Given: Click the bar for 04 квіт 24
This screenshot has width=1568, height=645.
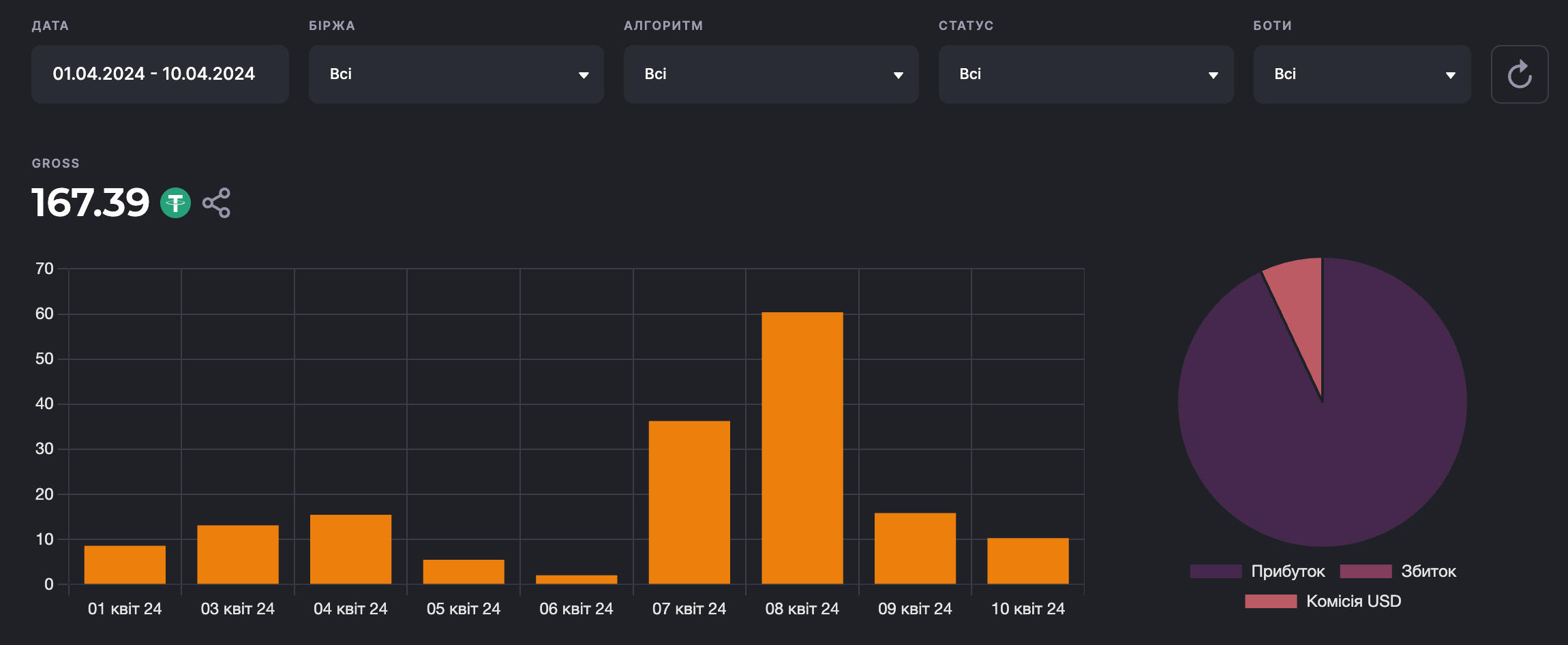Looking at the screenshot, I should pyautogui.click(x=350, y=549).
